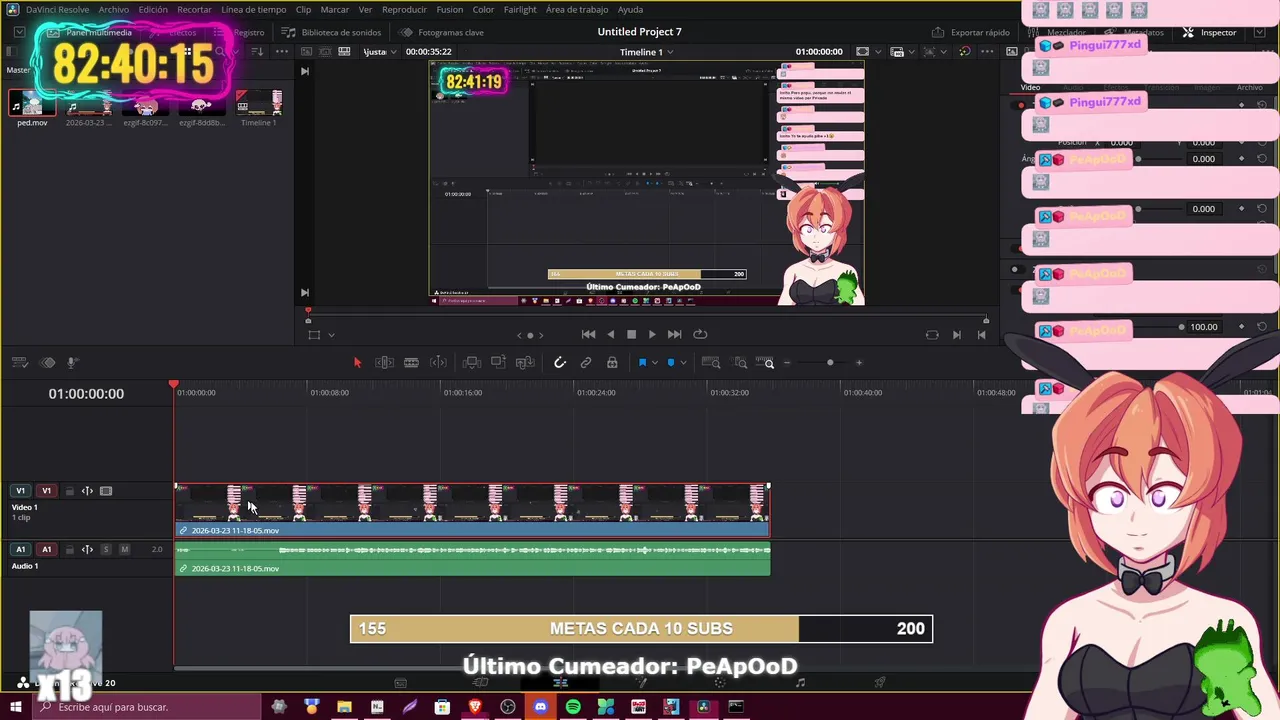This screenshot has width=1280, height=720.
Task: Click the Overwrite clip icon
Action: pyautogui.click(x=499, y=363)
